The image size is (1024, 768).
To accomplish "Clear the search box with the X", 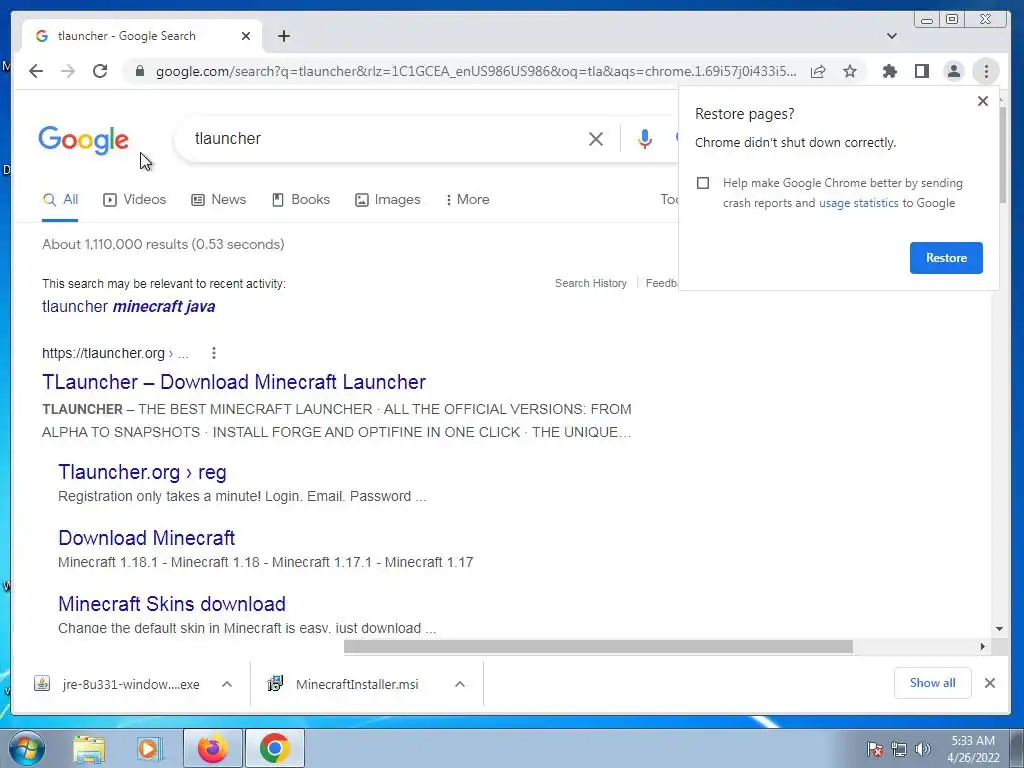I will pyautogui.click(x=596, y=138).
